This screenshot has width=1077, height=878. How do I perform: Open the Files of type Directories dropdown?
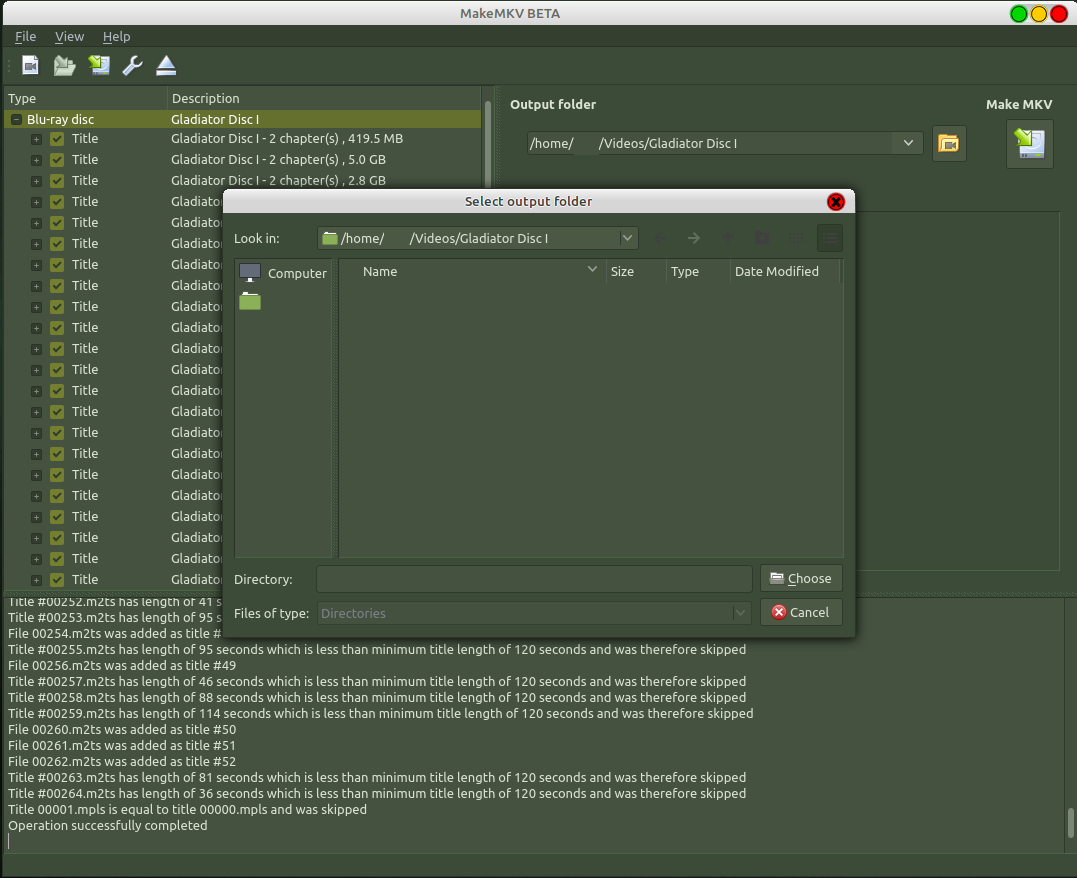740,613
